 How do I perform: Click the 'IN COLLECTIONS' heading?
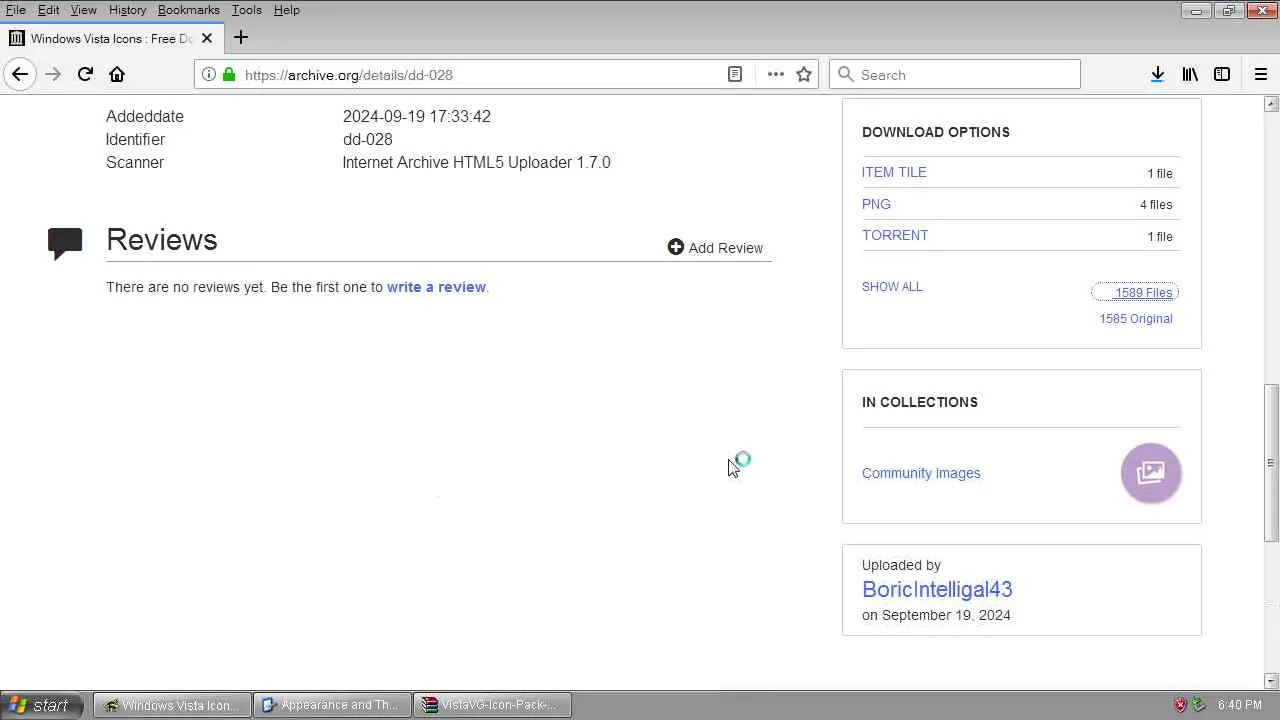920,402
